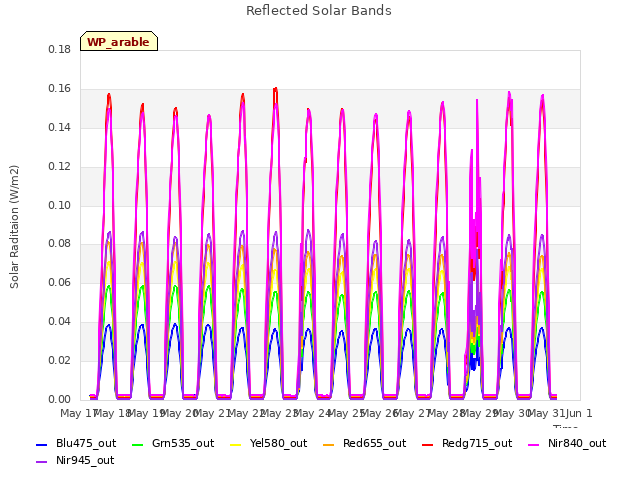640x480 pixels.
Task: Click the May 17 x-axis tick label
Action: [x=79, y=413]
